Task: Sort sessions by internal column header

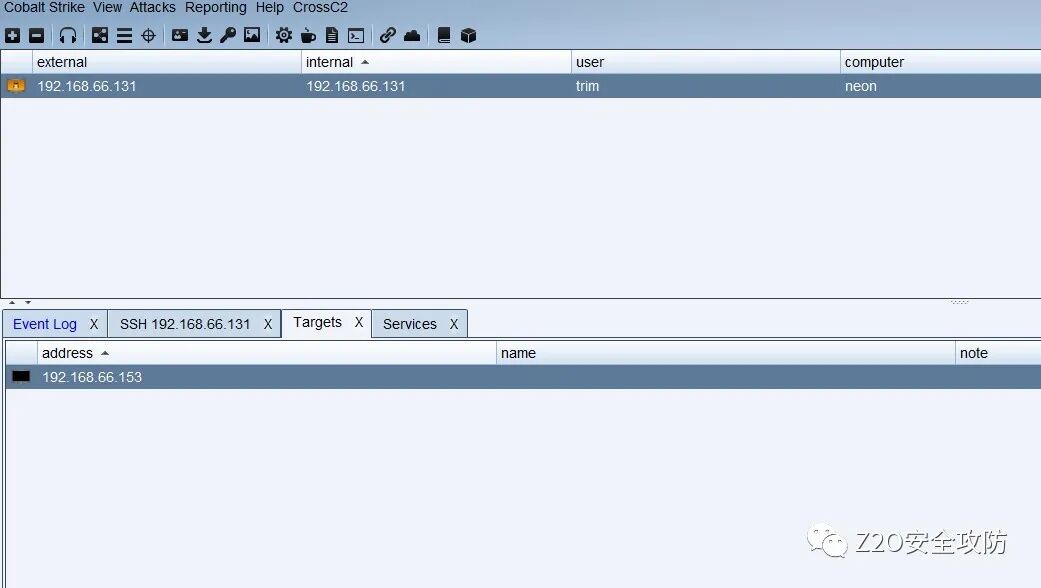Action: coord(436,62)
